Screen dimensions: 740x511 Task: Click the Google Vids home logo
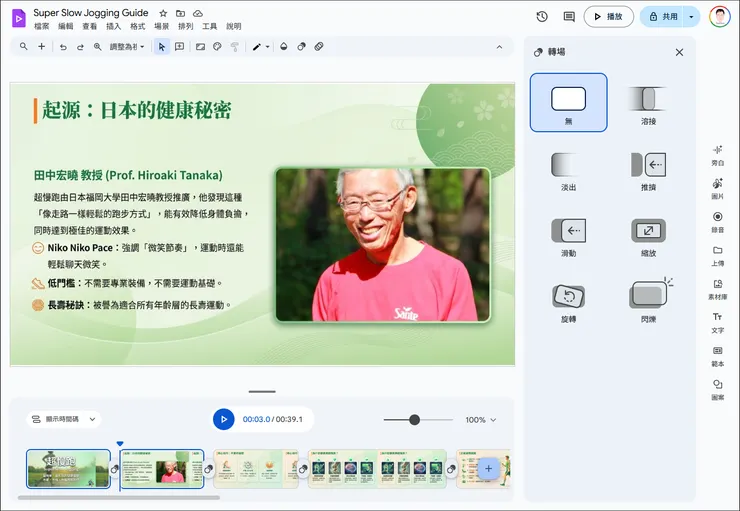[x=18, y=18]
